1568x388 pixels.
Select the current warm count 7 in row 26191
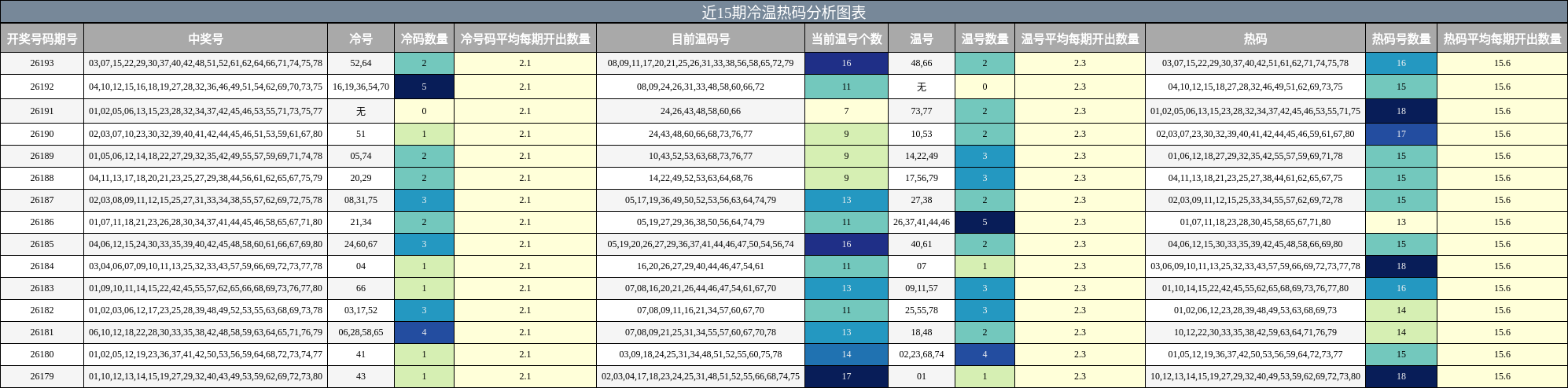[x=846, y=111]
